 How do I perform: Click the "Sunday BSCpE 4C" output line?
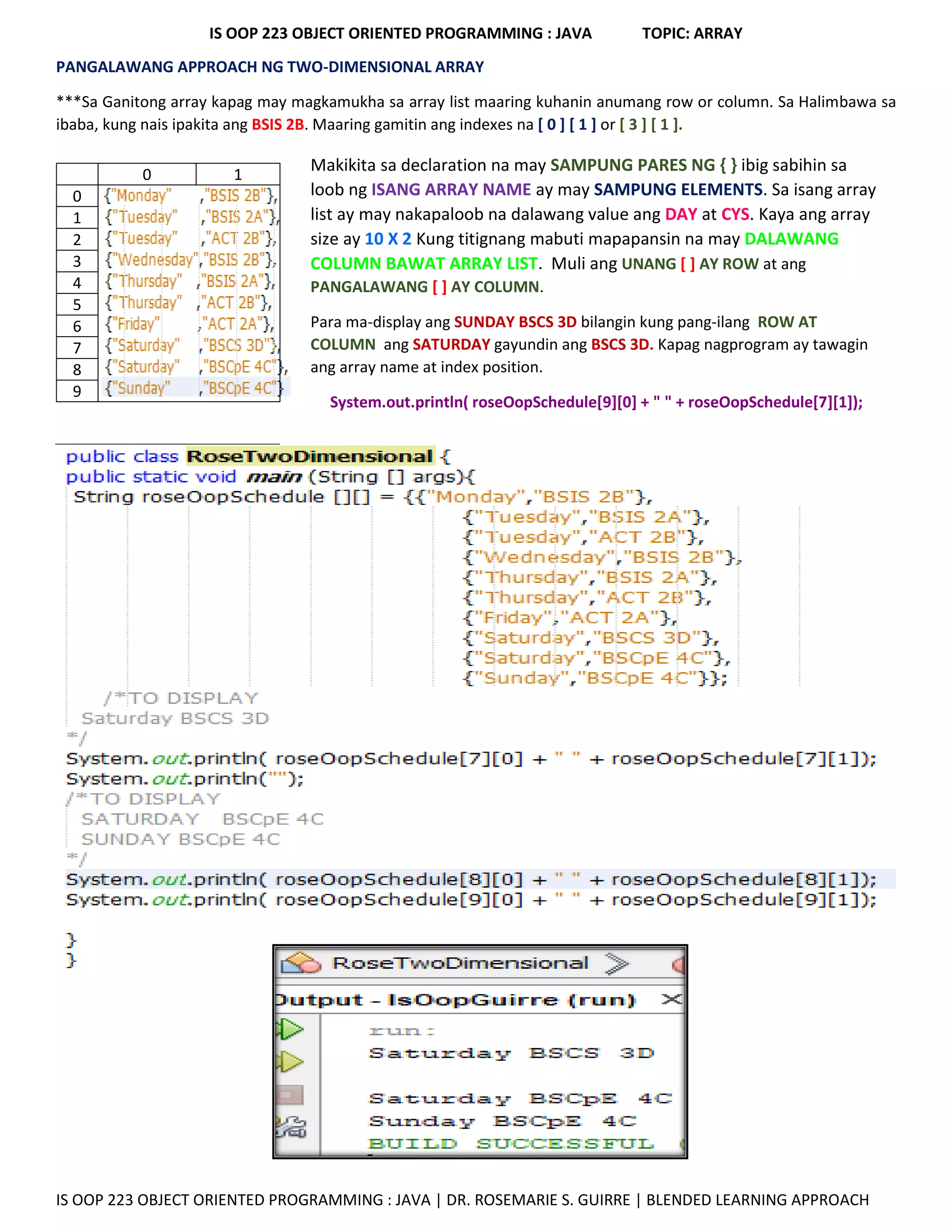coord(502,1121)
